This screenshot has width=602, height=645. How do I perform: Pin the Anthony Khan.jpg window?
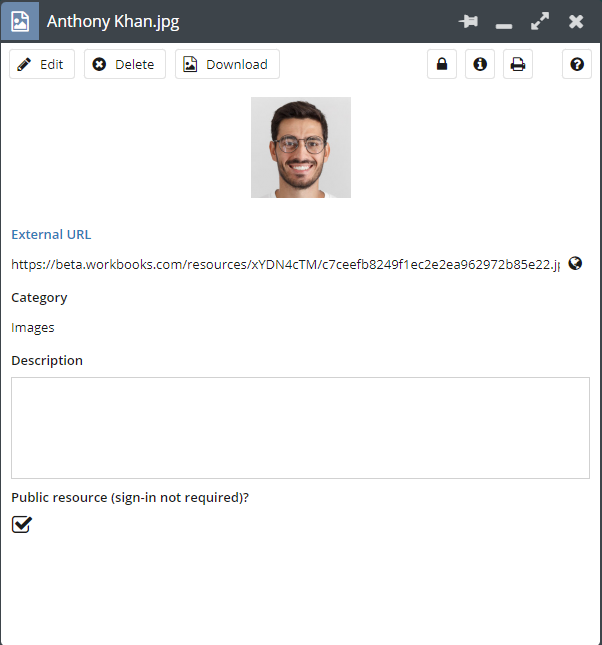[x=467, y=21]
